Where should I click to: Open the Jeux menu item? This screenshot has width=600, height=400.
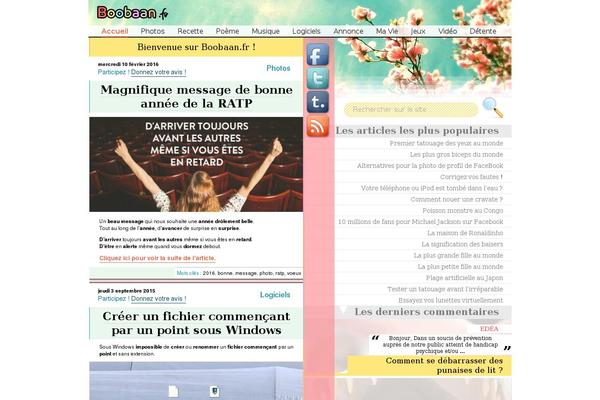(418, 31)
